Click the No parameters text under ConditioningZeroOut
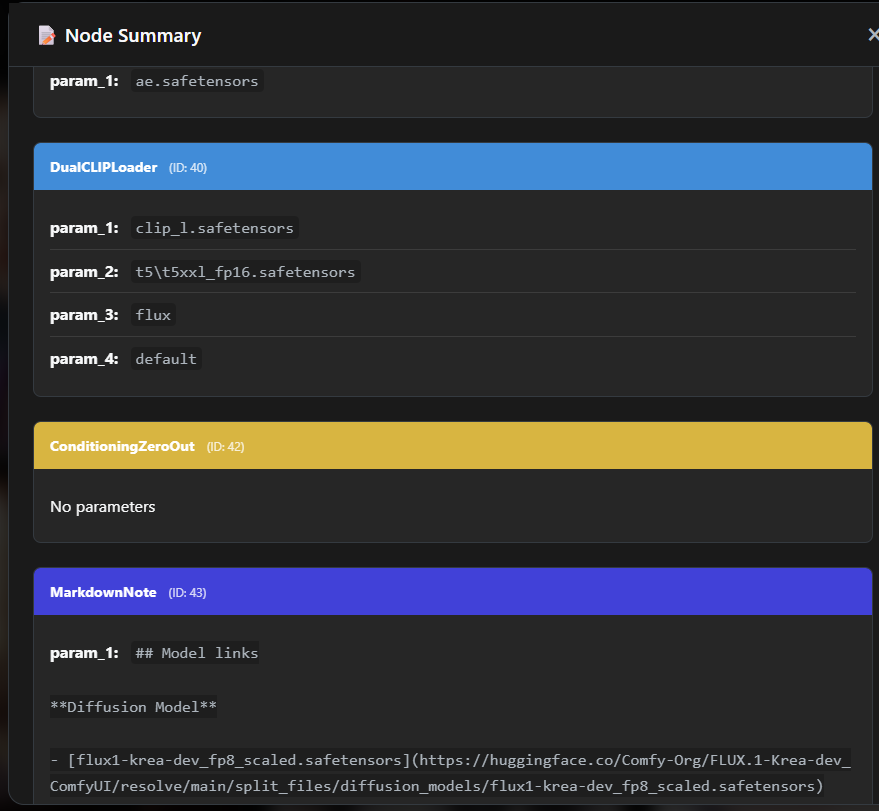The height and width of the screenshot is (811, 879). pyautogui.click(x=102, y=506)
